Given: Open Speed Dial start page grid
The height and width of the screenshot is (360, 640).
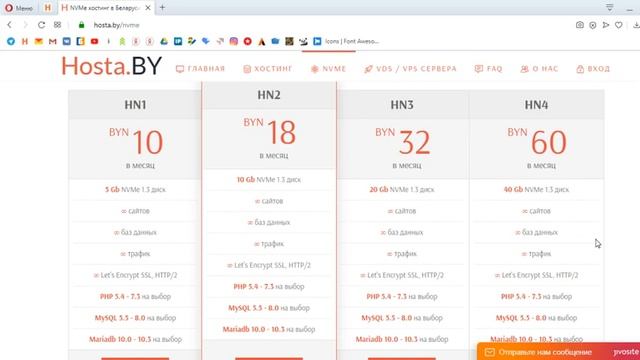Looking at the screenshot, I should 58,25.
